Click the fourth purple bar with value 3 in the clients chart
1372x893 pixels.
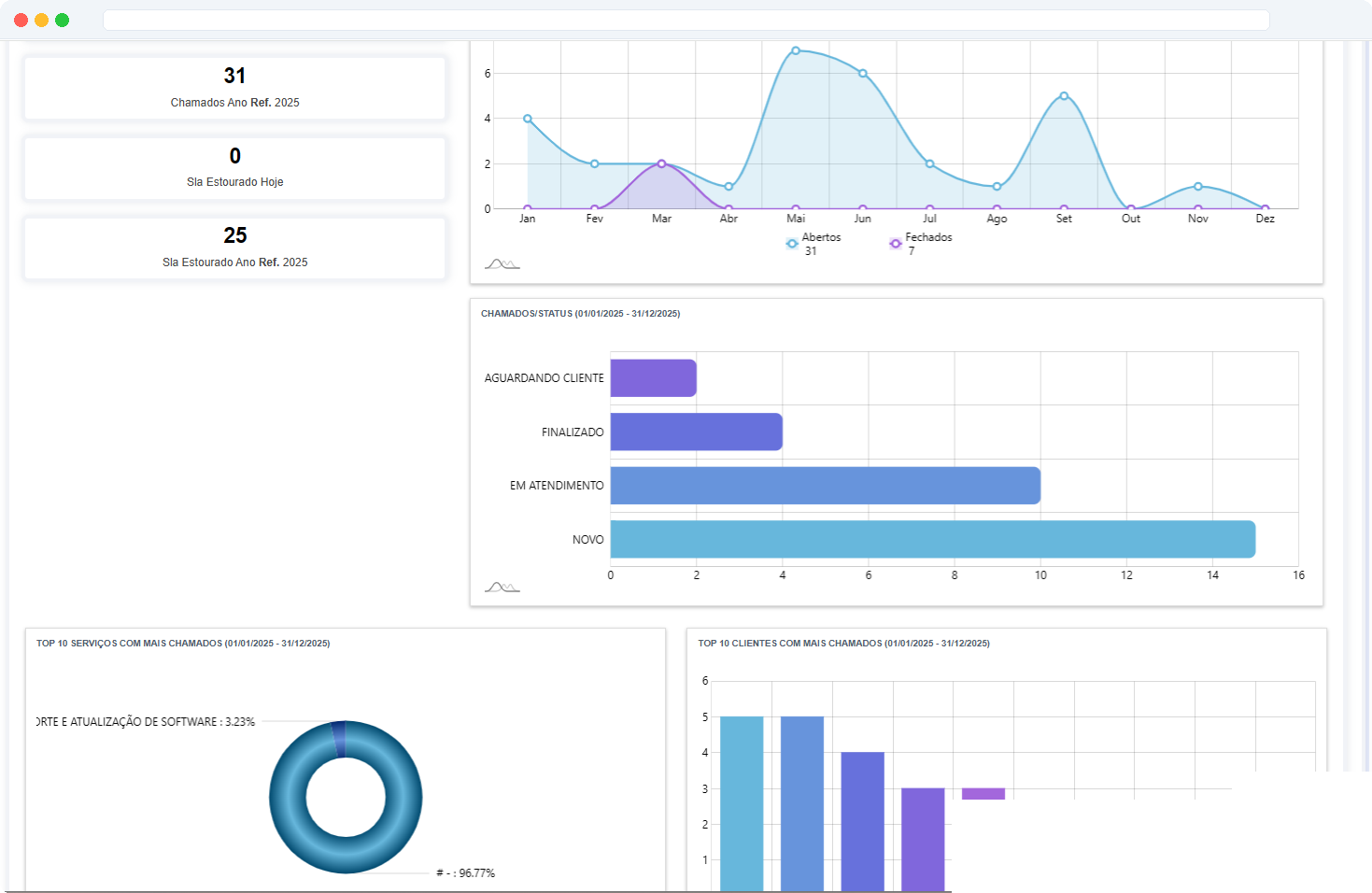(923, 839)
